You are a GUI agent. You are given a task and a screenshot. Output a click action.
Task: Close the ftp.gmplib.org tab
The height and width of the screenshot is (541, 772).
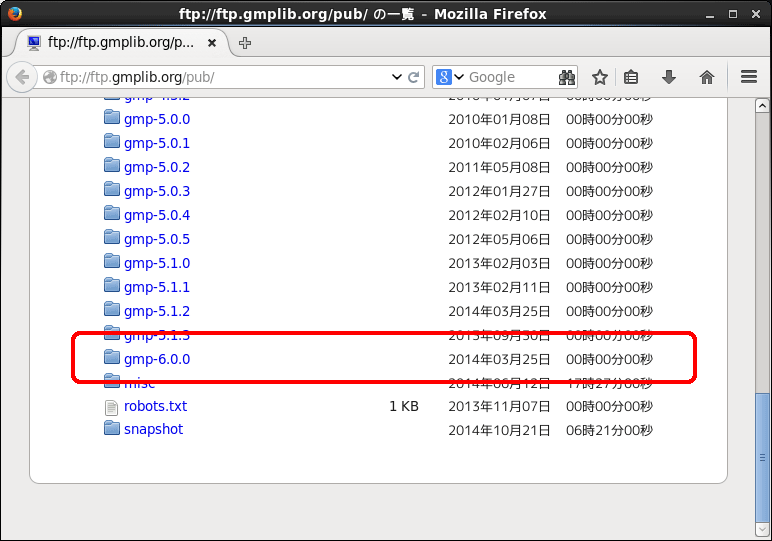tap(212, 43)
